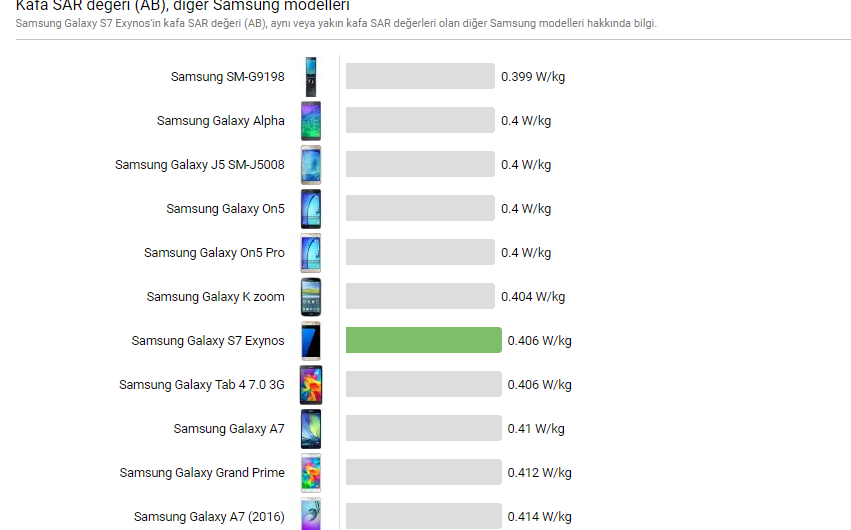The image size is (851, 530).
Task: Select the Galaxy Tab 4 7.0 3G image
Action: (311, 385)
